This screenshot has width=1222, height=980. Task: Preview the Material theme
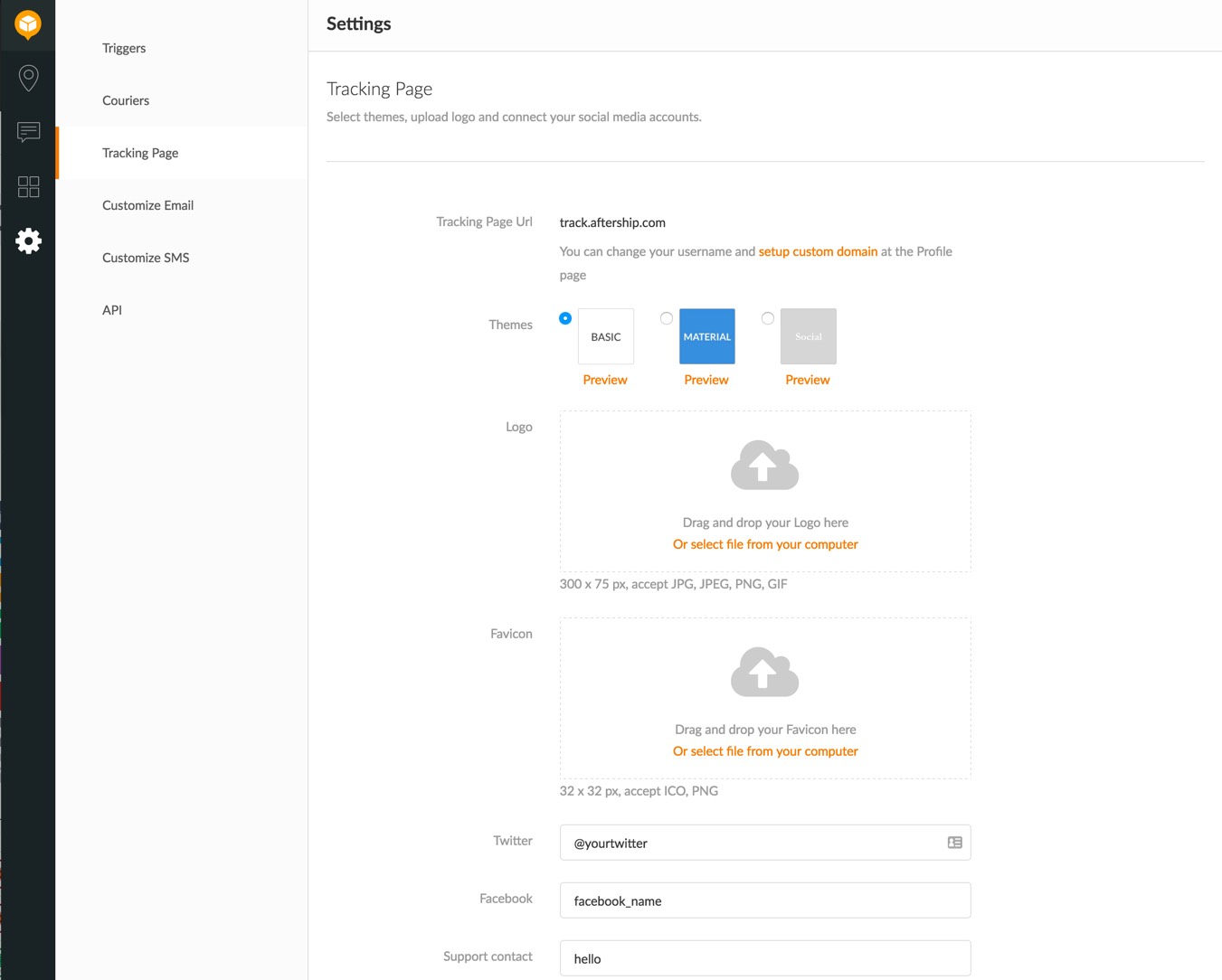click(706, 380)
